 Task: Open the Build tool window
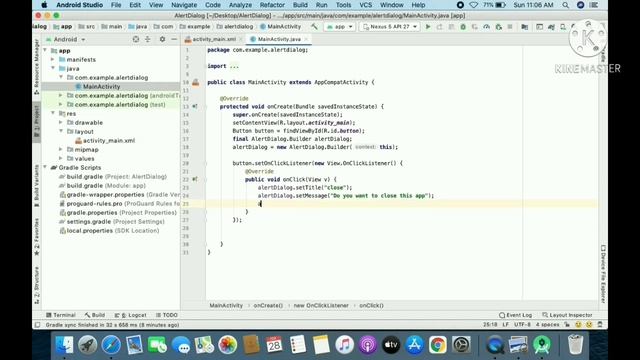click(95, 315)
